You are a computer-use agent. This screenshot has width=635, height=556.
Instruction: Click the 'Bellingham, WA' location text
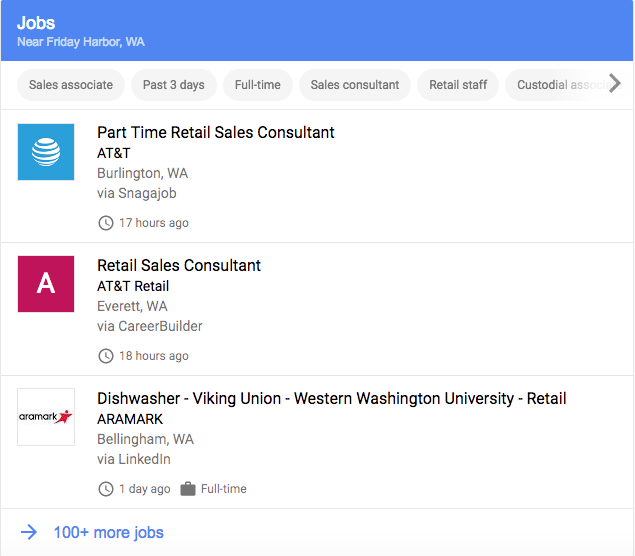145,439
